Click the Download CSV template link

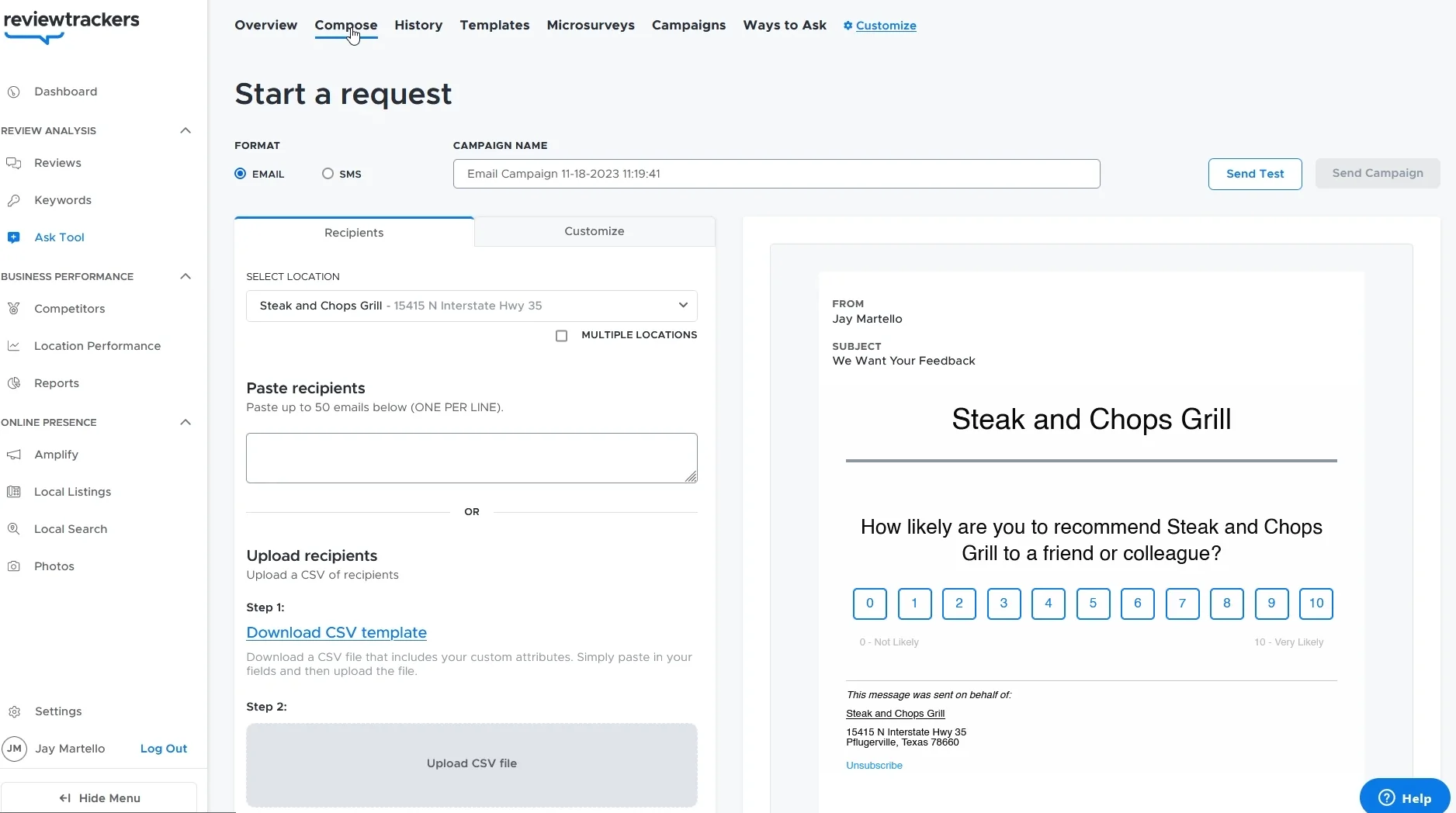click(336, 632)
